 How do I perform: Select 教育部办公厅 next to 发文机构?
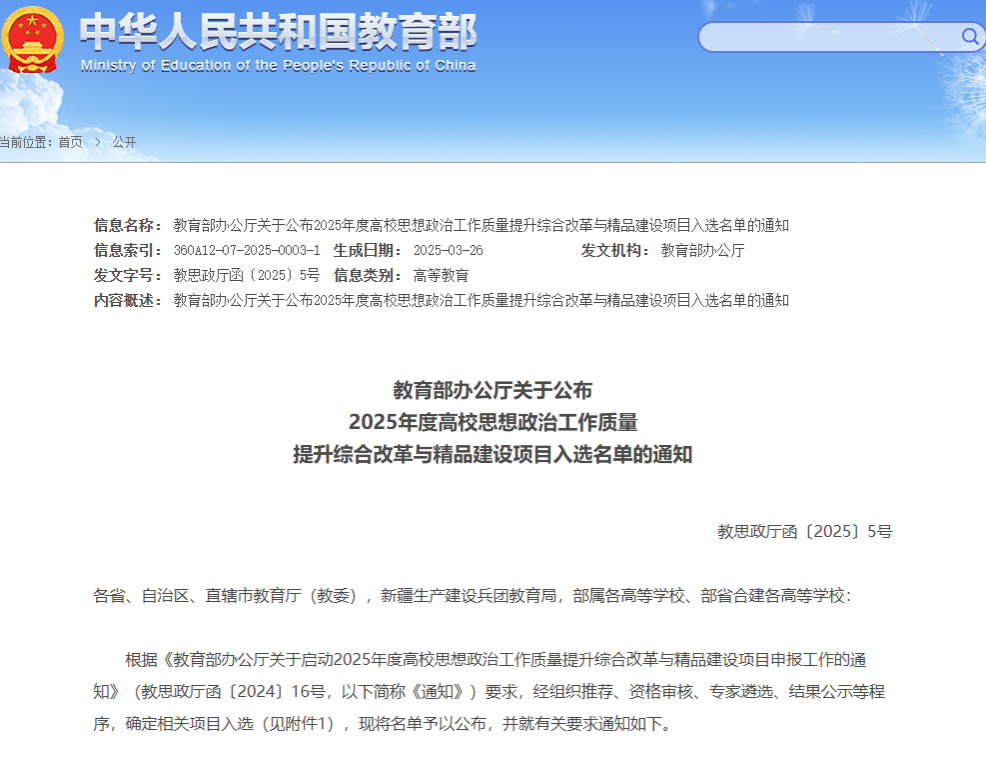point(702,250)
